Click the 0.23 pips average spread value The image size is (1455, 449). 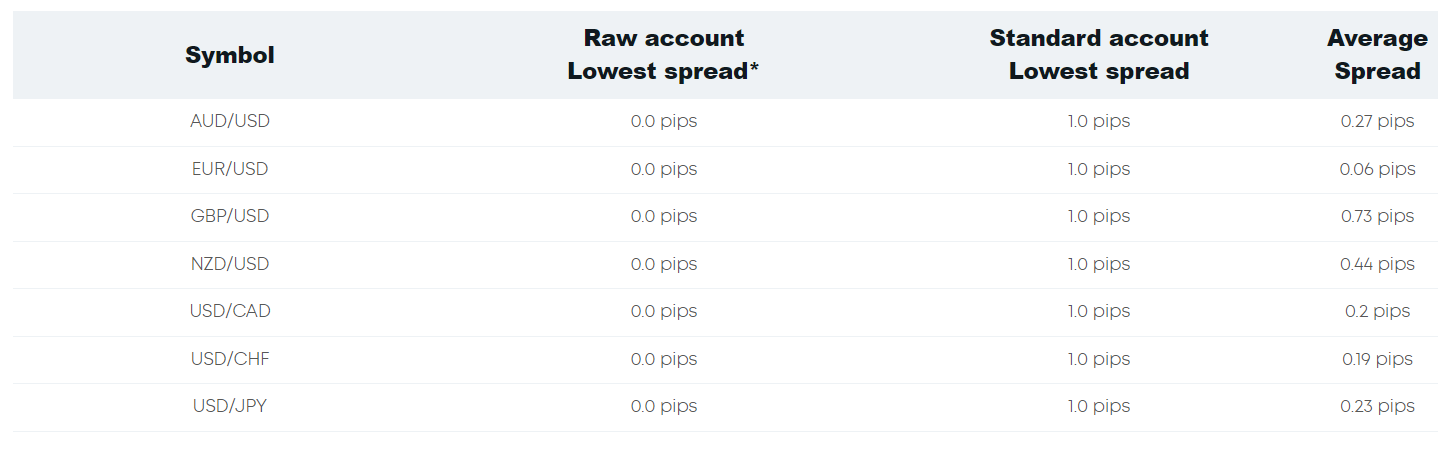tap(1378, 407)
